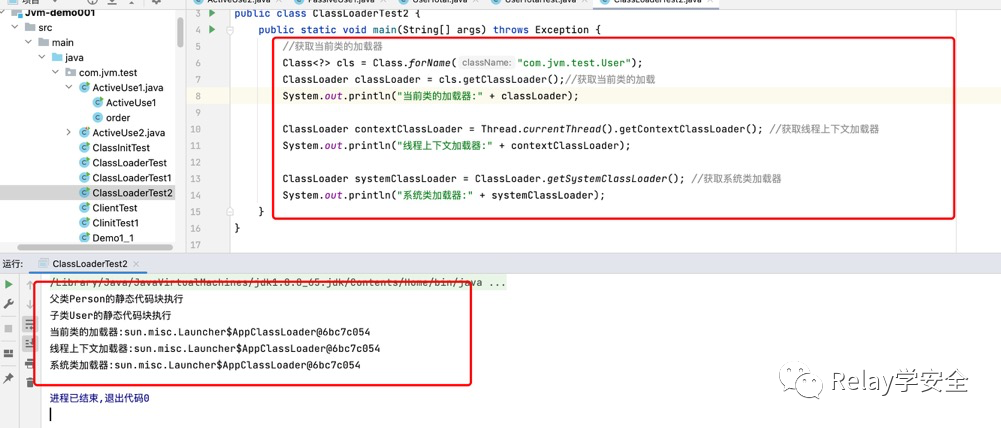Toggle soft-wrap in the console toolbar
This screenshot has width=1001, height=428.
point(29,325)
